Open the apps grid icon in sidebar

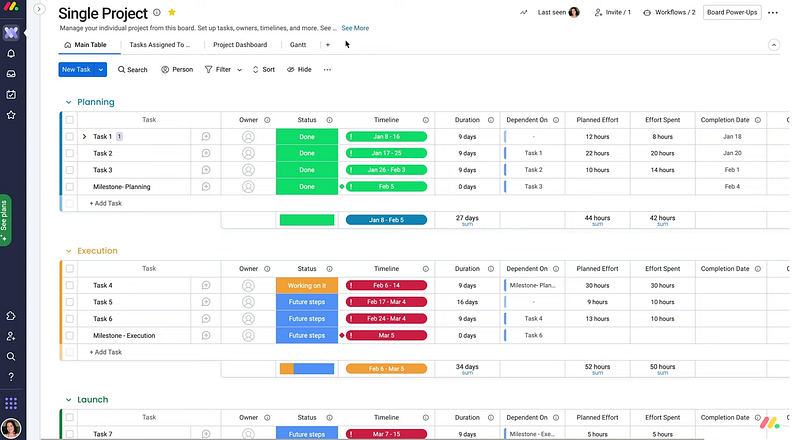[x=11, y=403]
